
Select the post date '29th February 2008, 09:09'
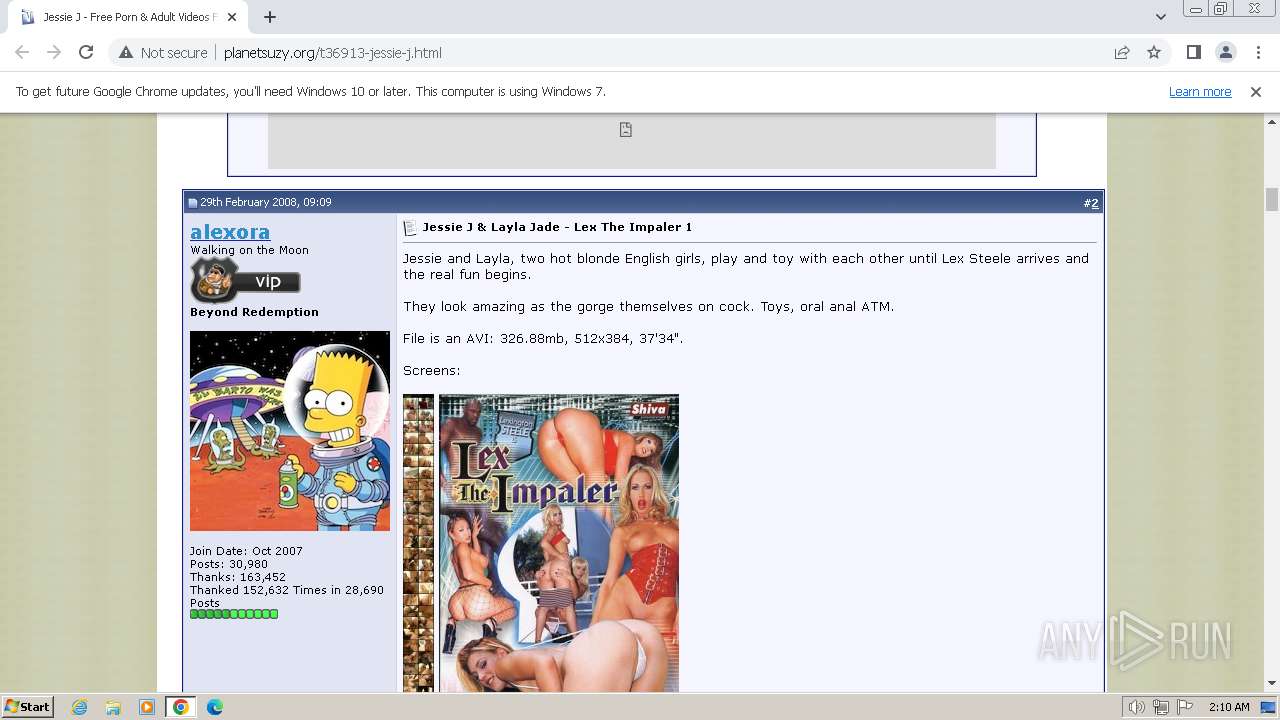266,202
